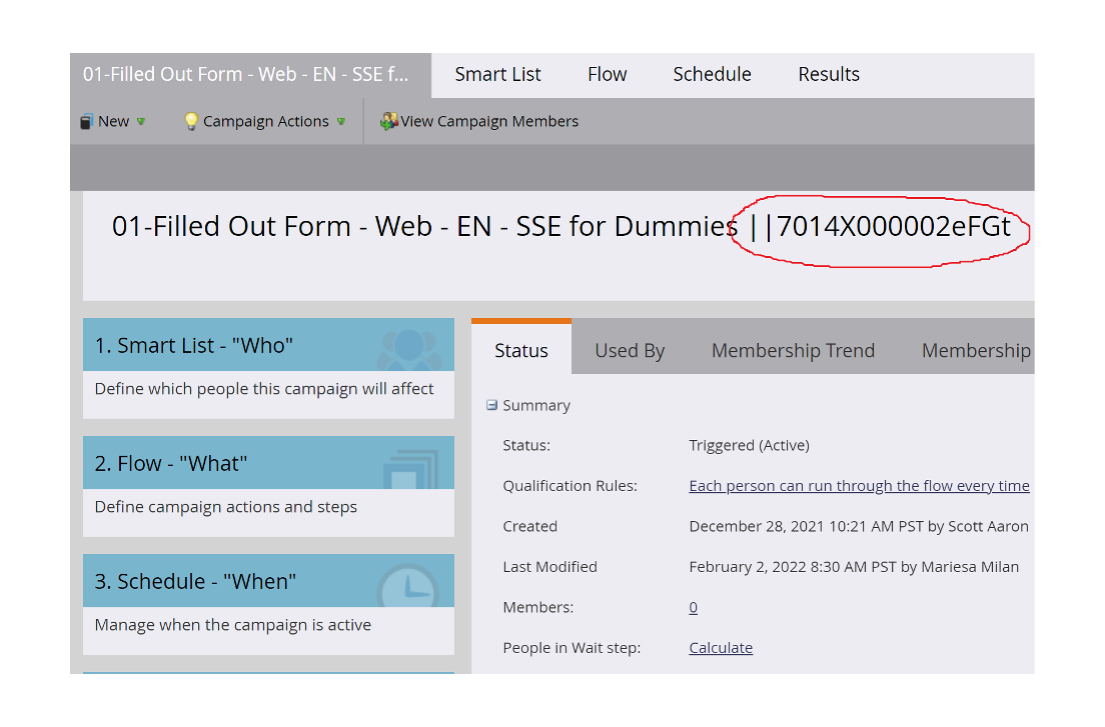Click the Triggered (Active) status value

[749, 445]
